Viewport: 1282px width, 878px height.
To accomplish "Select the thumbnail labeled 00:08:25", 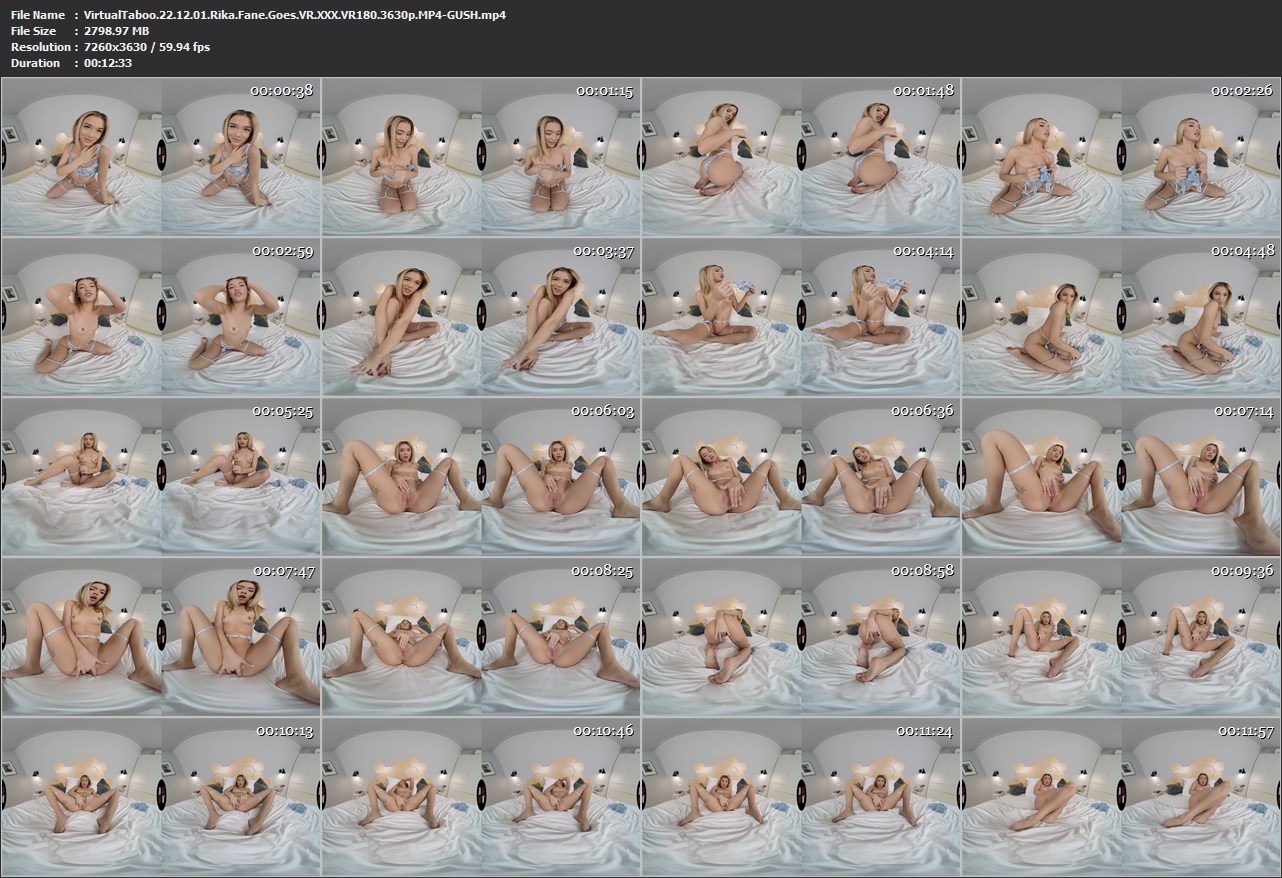I will click(x=481, y=638).
